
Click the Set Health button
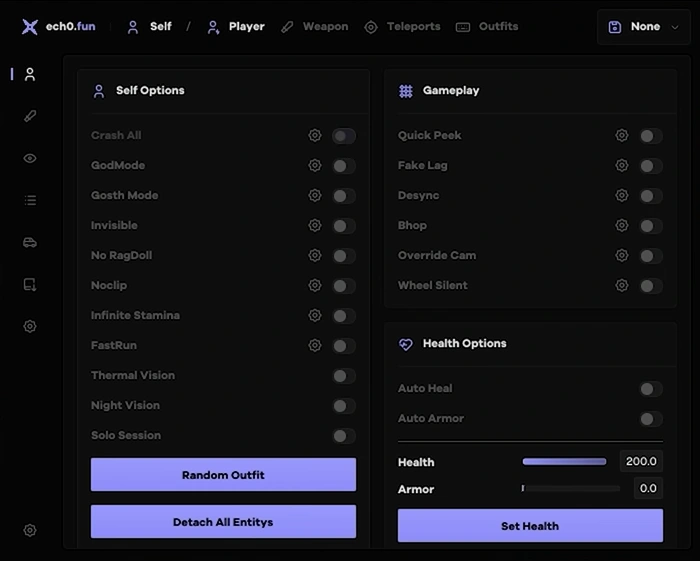[x=530, y=526]
